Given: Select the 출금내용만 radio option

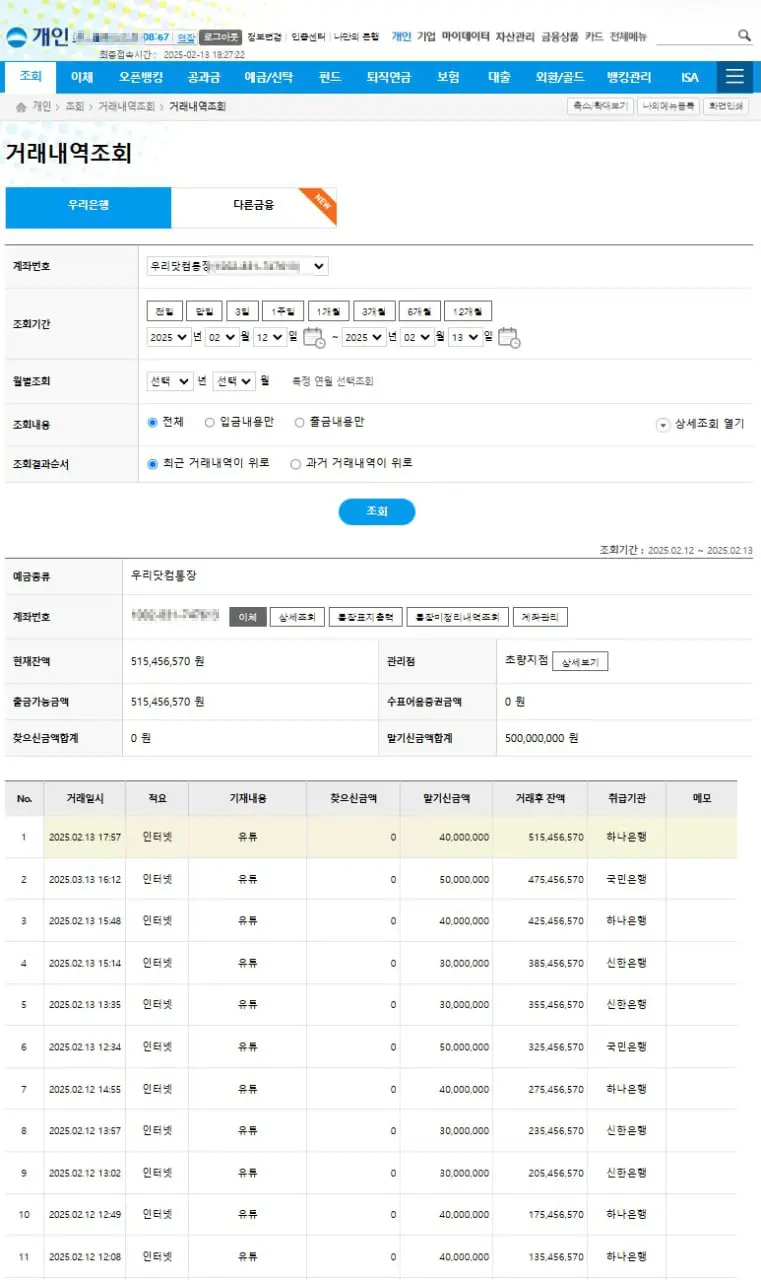Looking at the screenshot, I should click(x=299, y=422).
